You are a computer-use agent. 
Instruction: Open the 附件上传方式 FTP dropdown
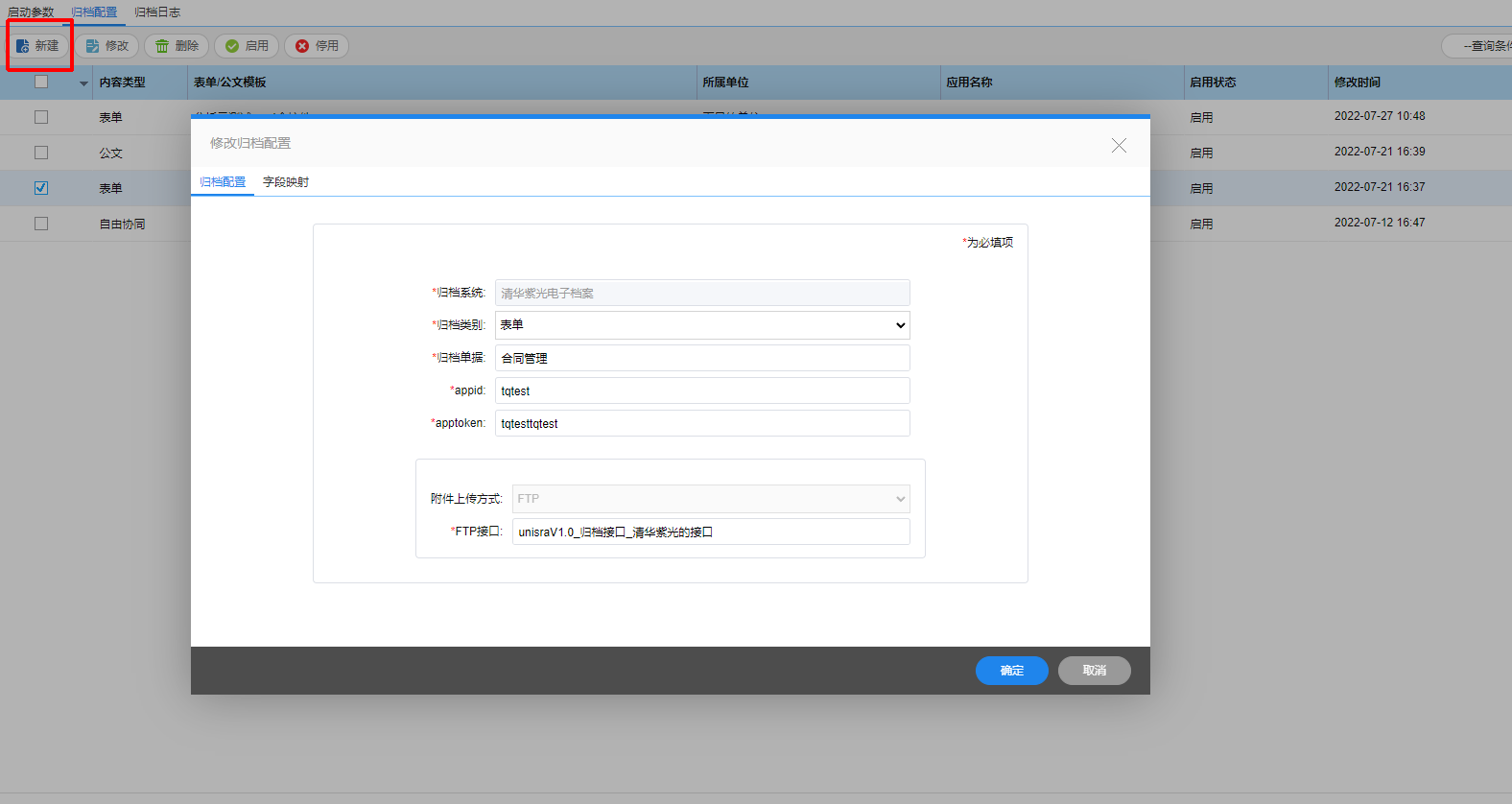710,499
